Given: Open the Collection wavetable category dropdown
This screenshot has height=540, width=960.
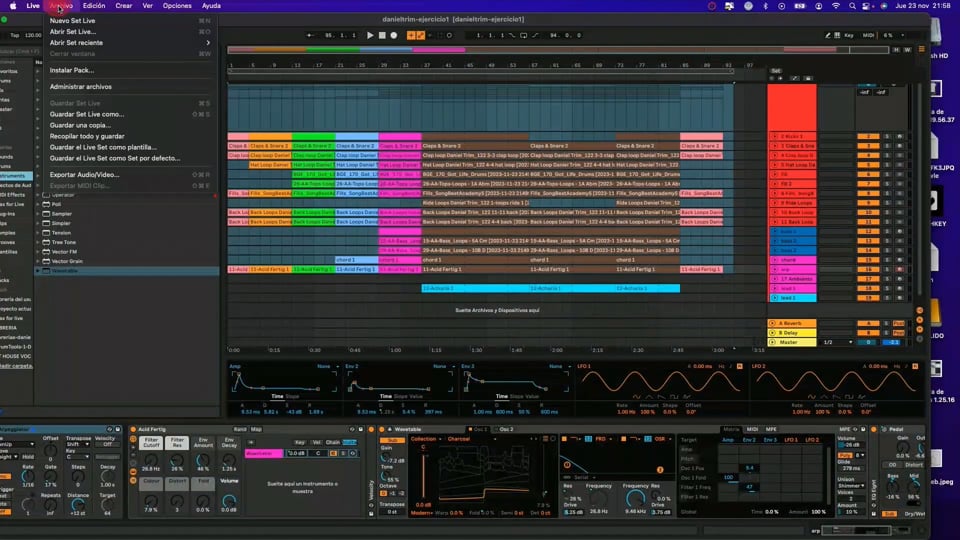Looking at the screenshot, I should pos(426,439).
